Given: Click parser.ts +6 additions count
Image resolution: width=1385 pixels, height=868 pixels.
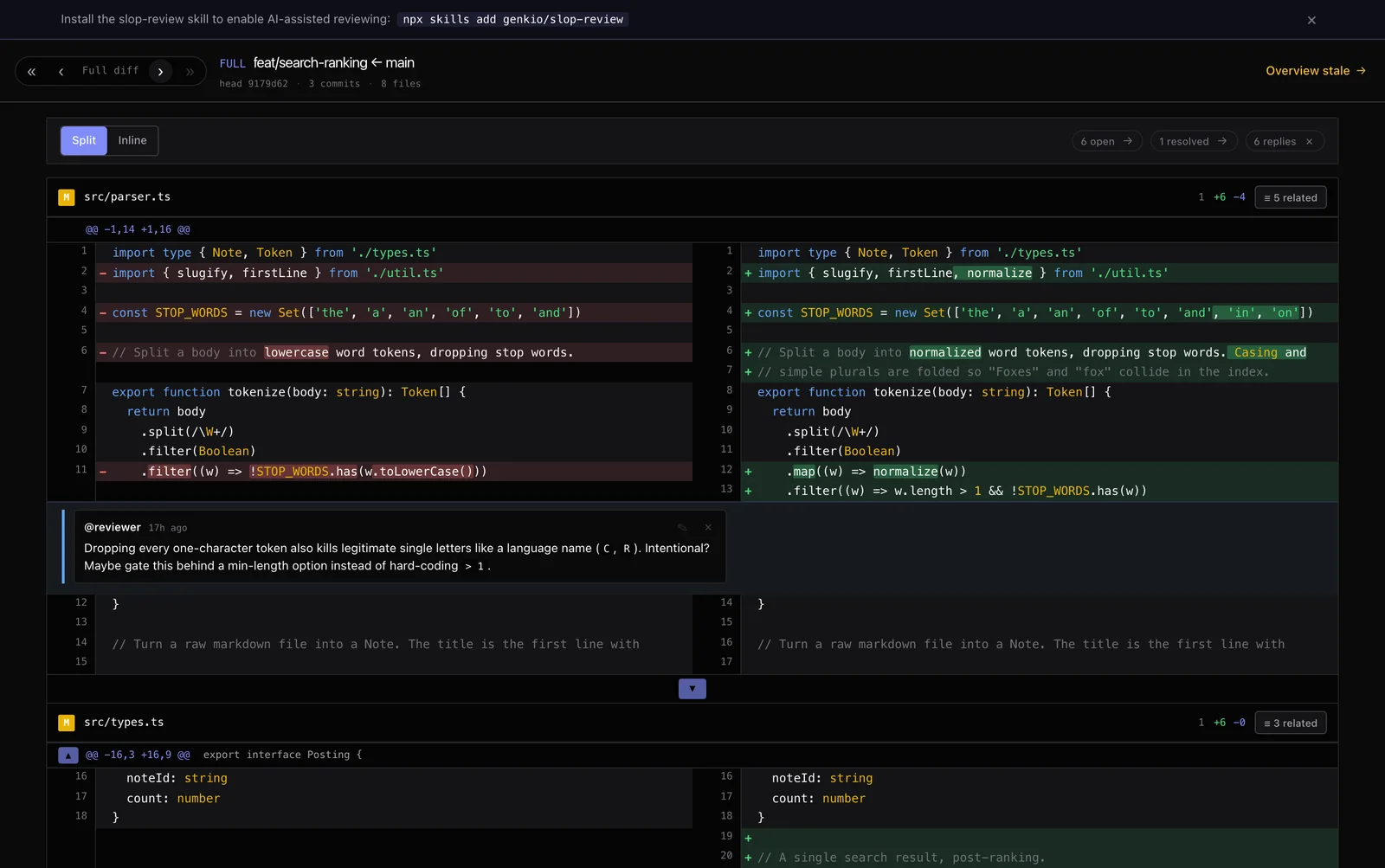Looking at the screenshot, I should tap(1220, 197).
